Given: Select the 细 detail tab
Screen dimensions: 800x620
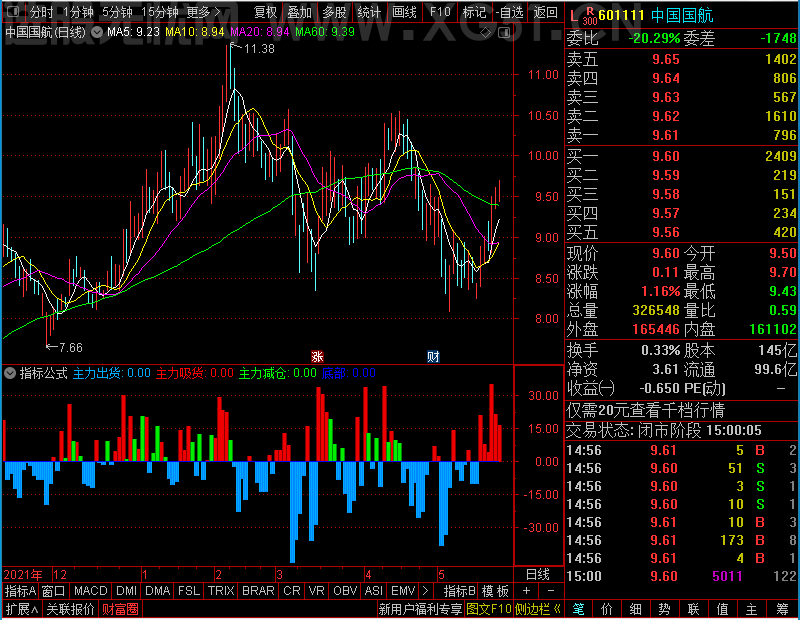Looking at the screenshot, I should (635, 609).
